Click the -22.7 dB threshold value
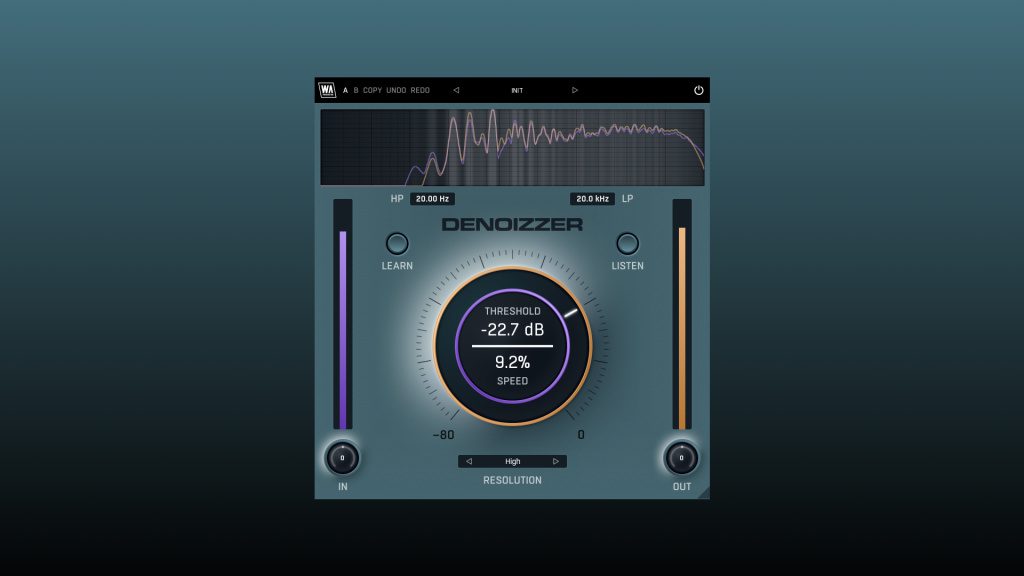 tap(512, 330)
